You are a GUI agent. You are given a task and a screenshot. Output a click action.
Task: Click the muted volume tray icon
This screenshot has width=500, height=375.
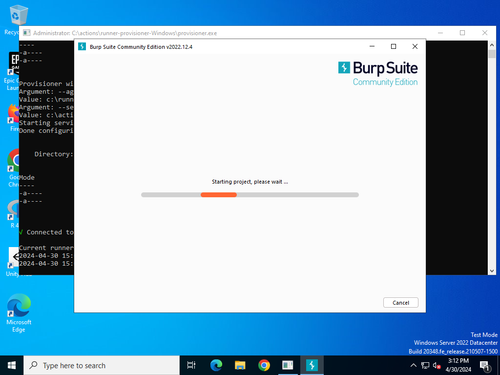click(x=437, y=365)
